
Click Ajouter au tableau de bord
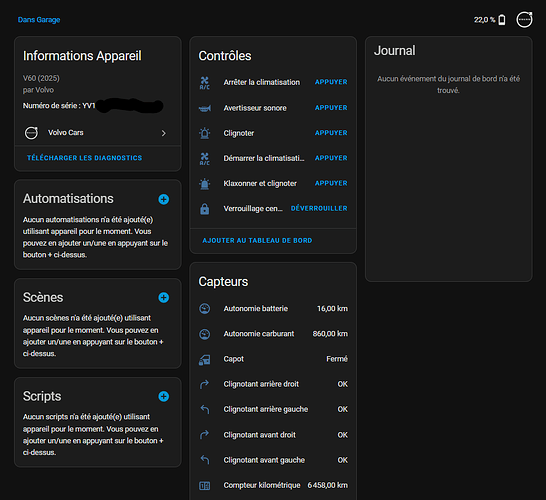tap(257, 241)
